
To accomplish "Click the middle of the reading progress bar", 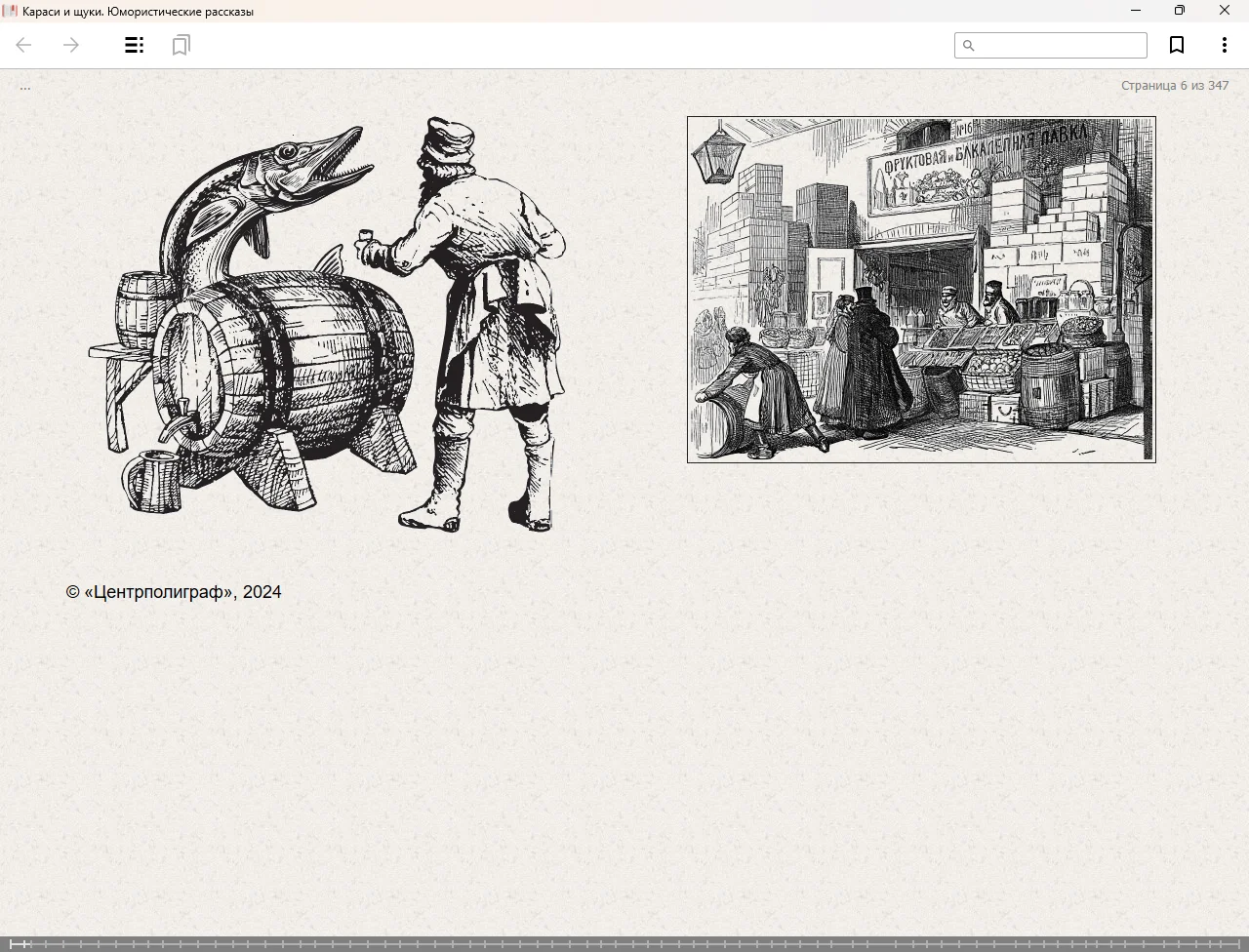I will (624, 943).
